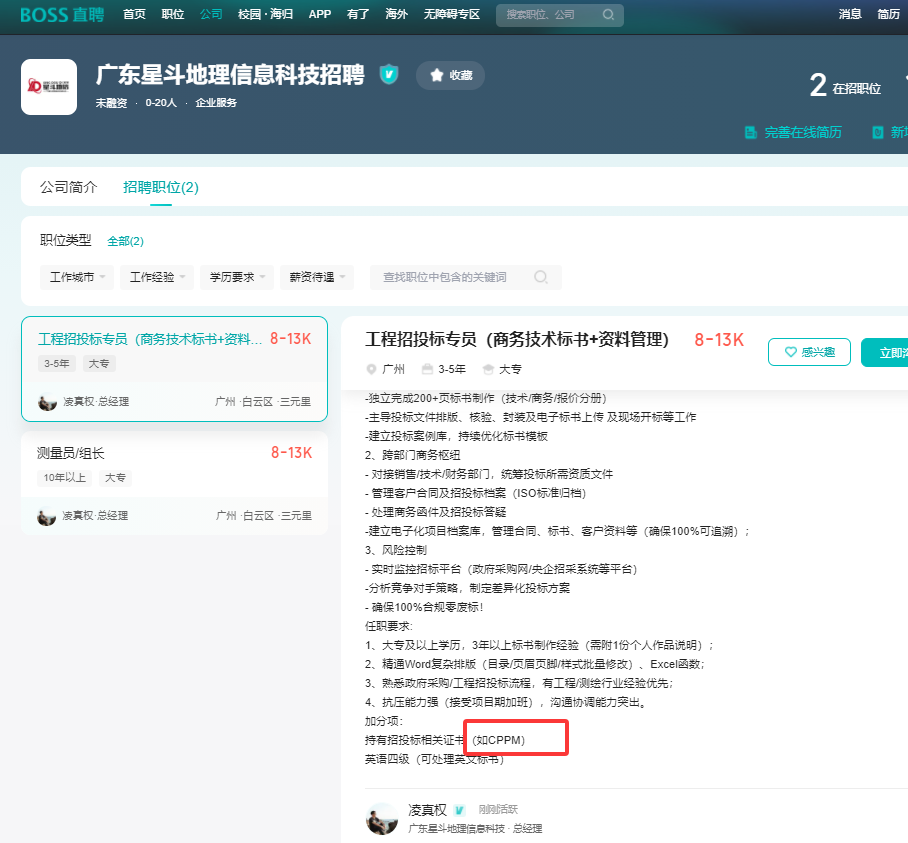Open the 工作城市 filter dropdown
Image resolution: width=908 pixels, height=843 pixels.
(x=76, y=277)
